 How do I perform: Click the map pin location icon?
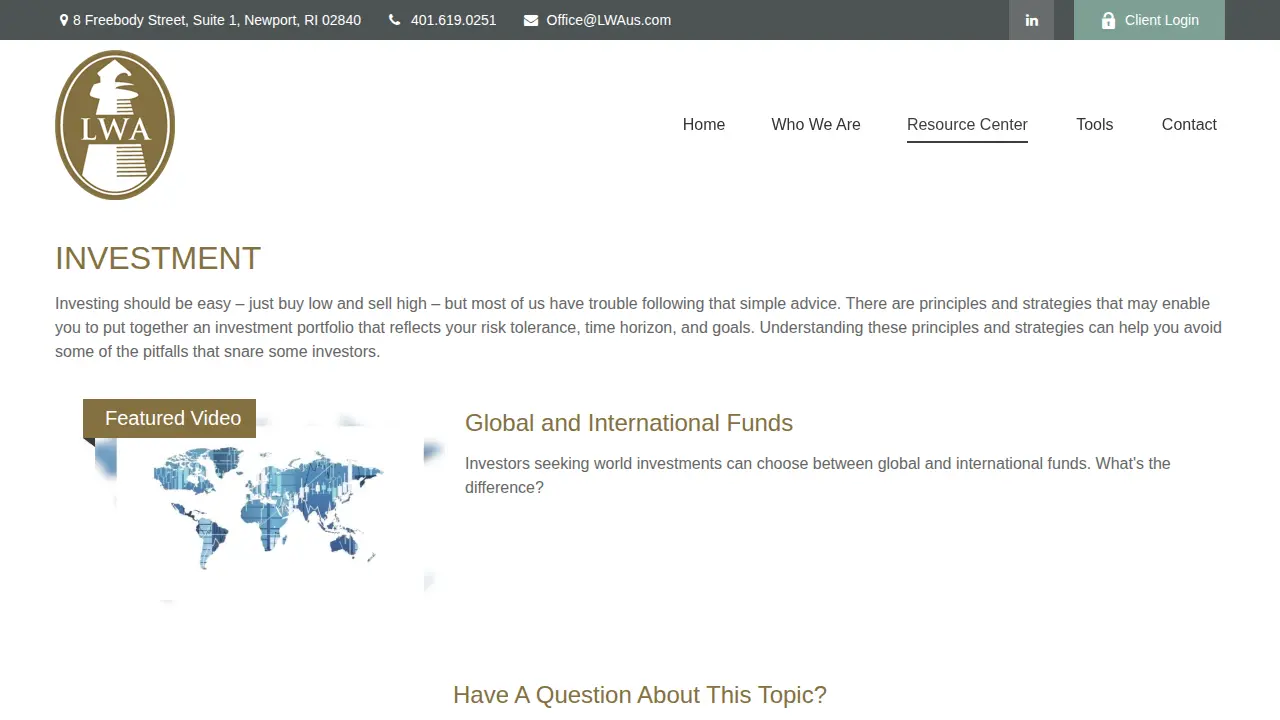point(64,20)
